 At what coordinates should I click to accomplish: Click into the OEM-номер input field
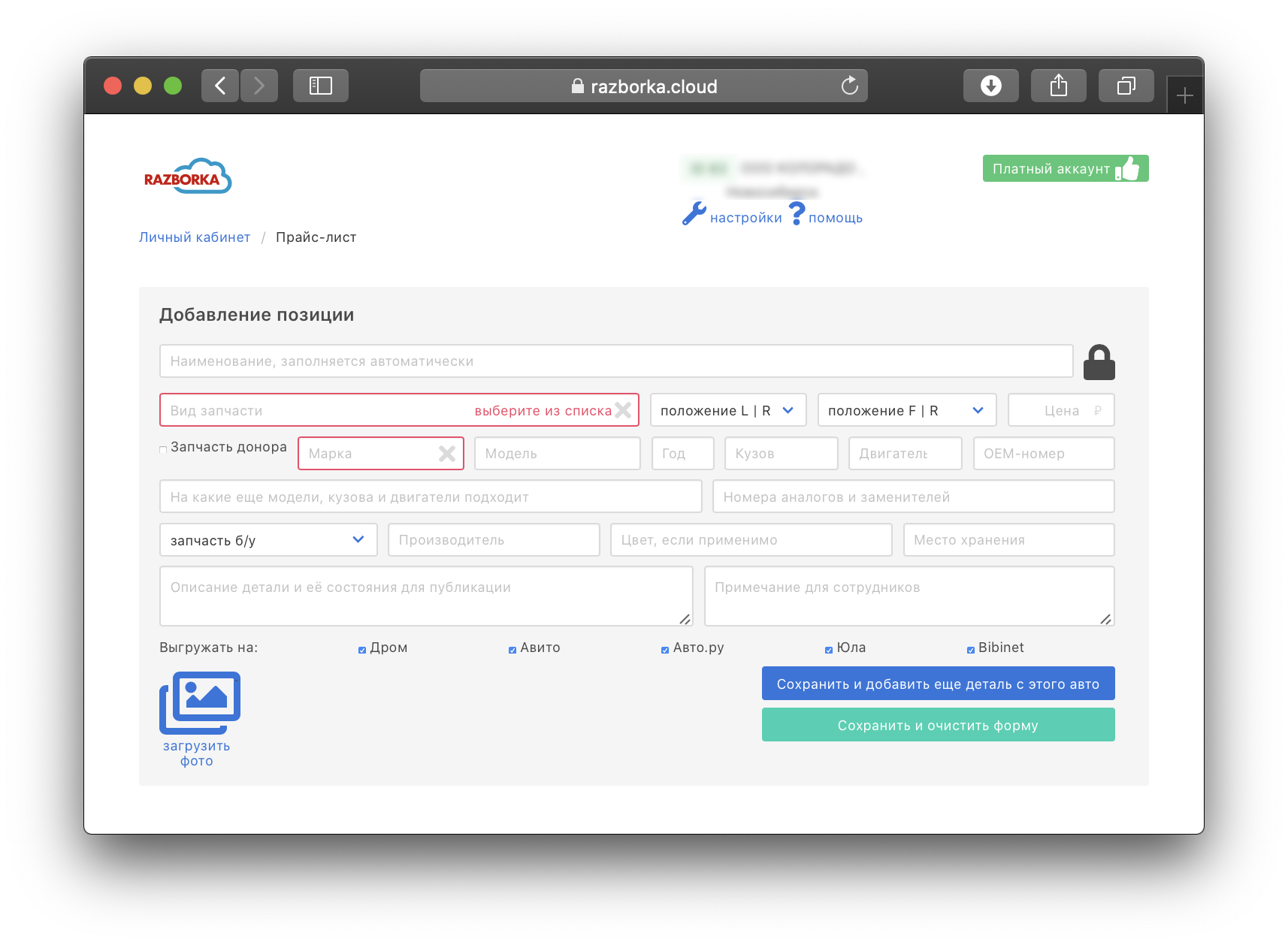click(1043, 454)
